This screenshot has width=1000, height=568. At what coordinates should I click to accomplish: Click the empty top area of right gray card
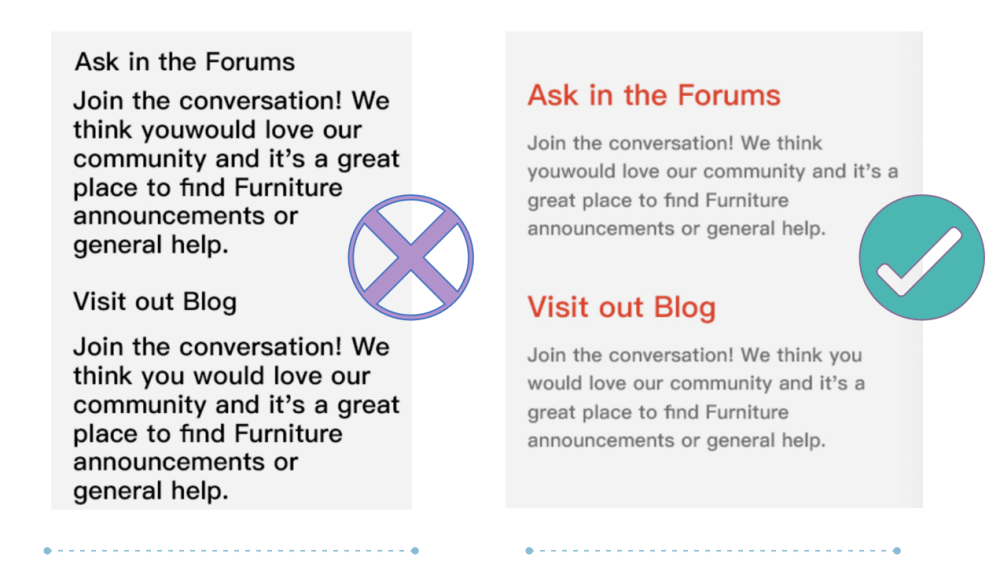[714, 54]
